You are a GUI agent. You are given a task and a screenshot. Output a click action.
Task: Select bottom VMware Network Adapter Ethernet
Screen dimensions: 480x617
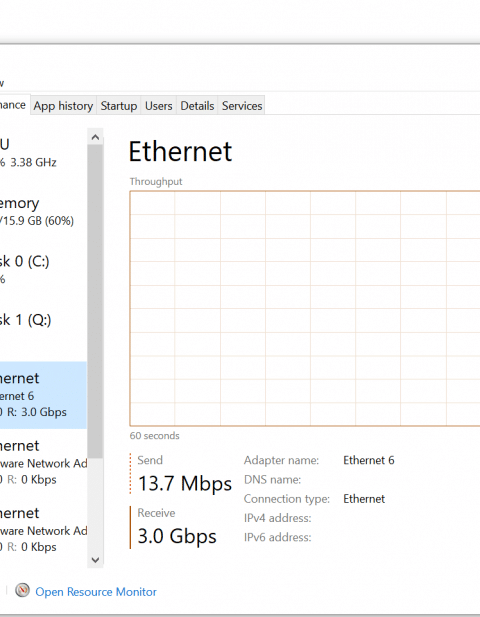(43, 530)
